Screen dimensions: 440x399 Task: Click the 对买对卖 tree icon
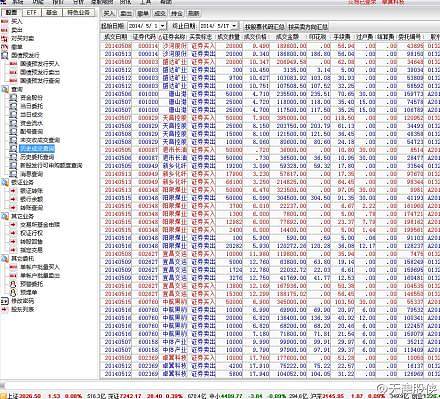point(4,38)
